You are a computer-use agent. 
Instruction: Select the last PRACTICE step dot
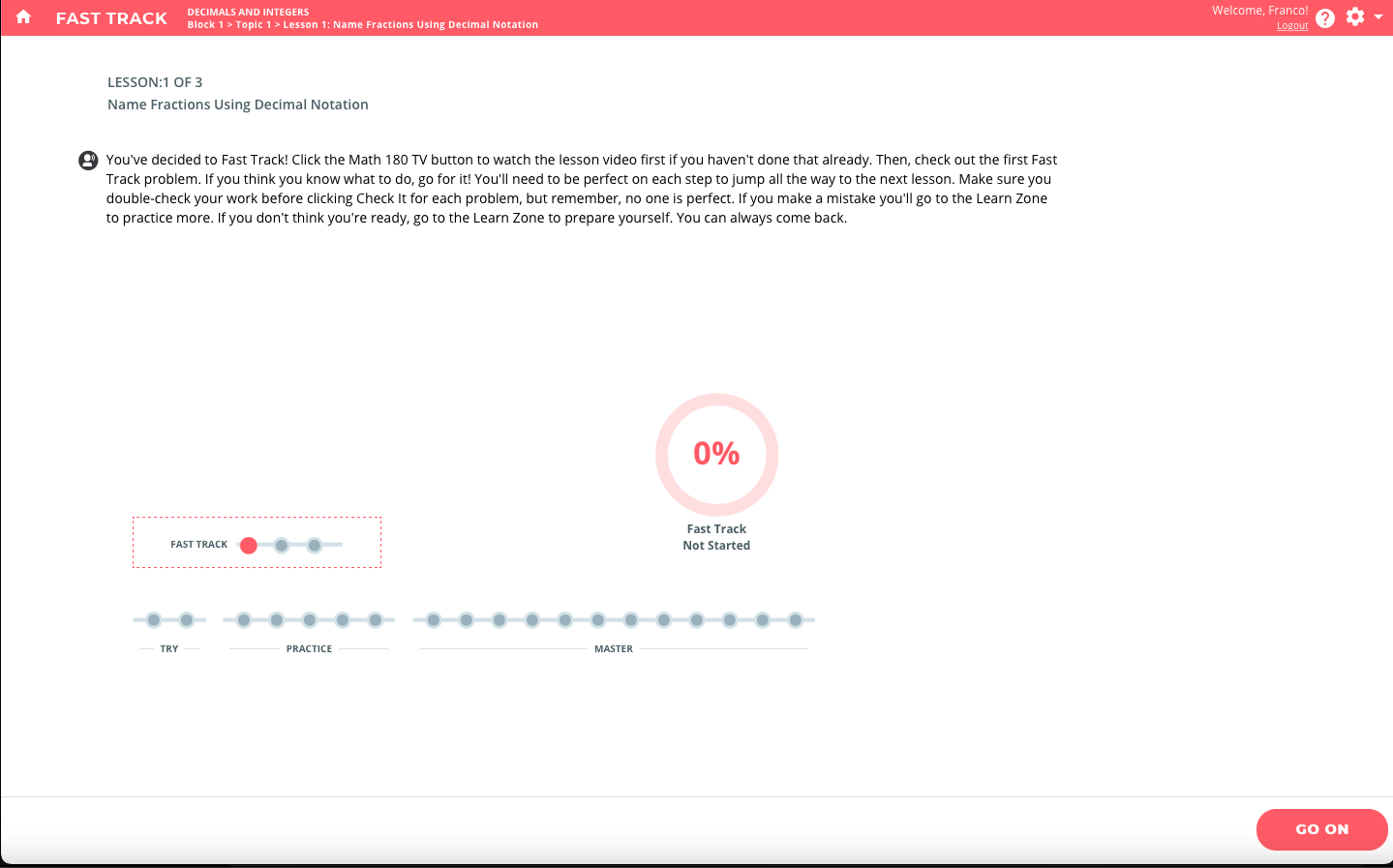point(376,619)
